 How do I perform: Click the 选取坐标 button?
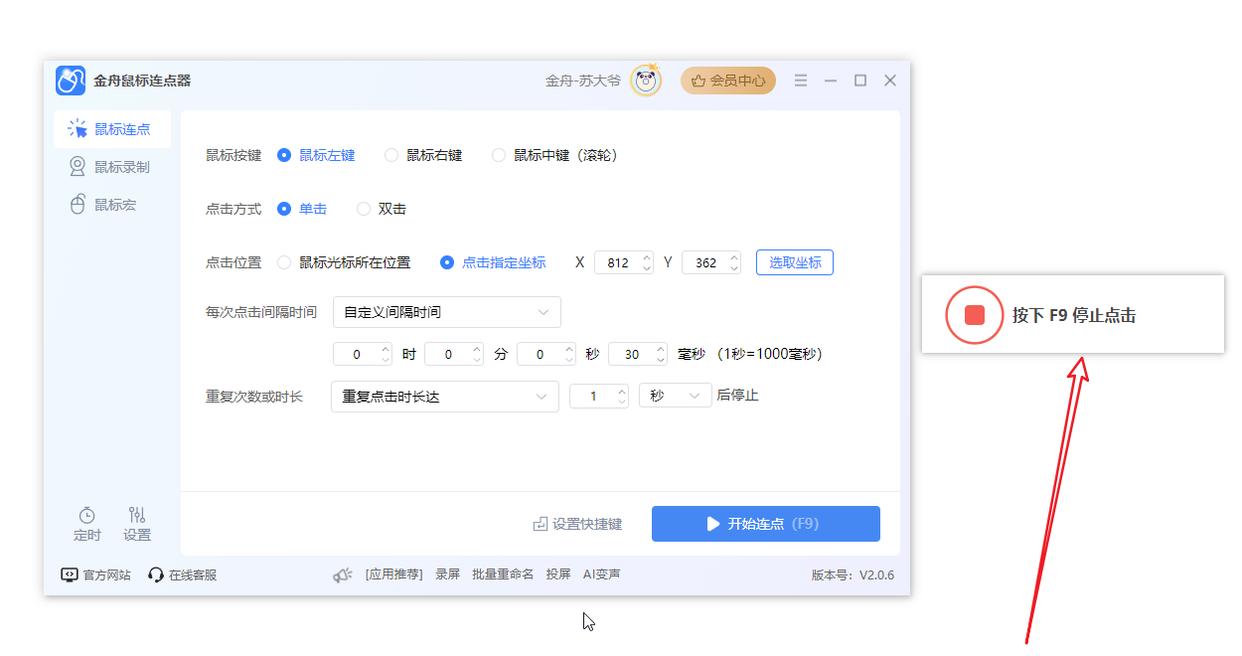click(794, 263)
